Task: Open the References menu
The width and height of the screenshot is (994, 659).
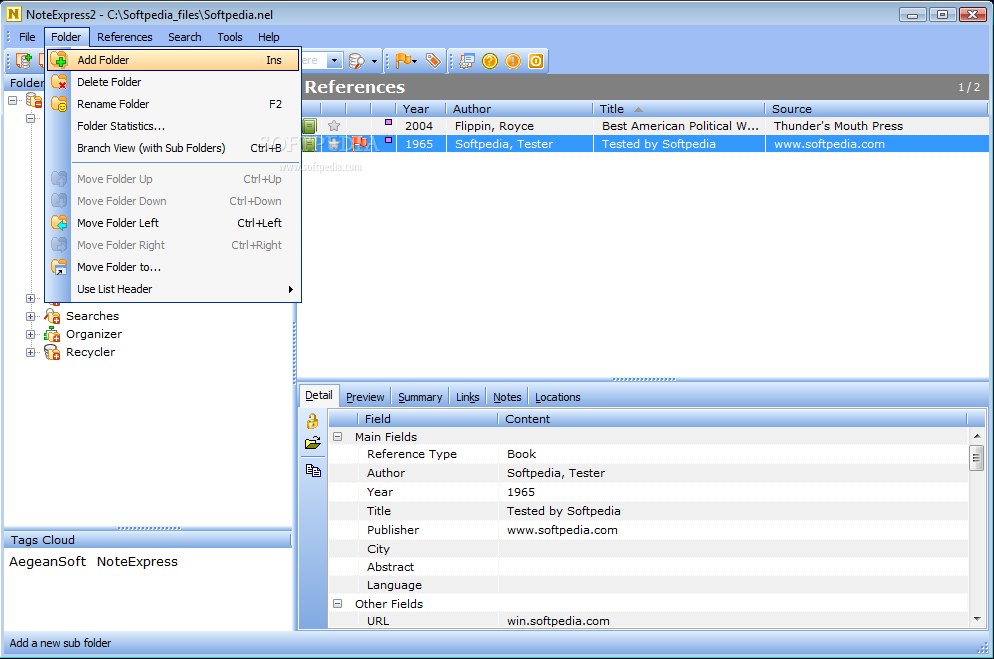Action: point(125,37)
